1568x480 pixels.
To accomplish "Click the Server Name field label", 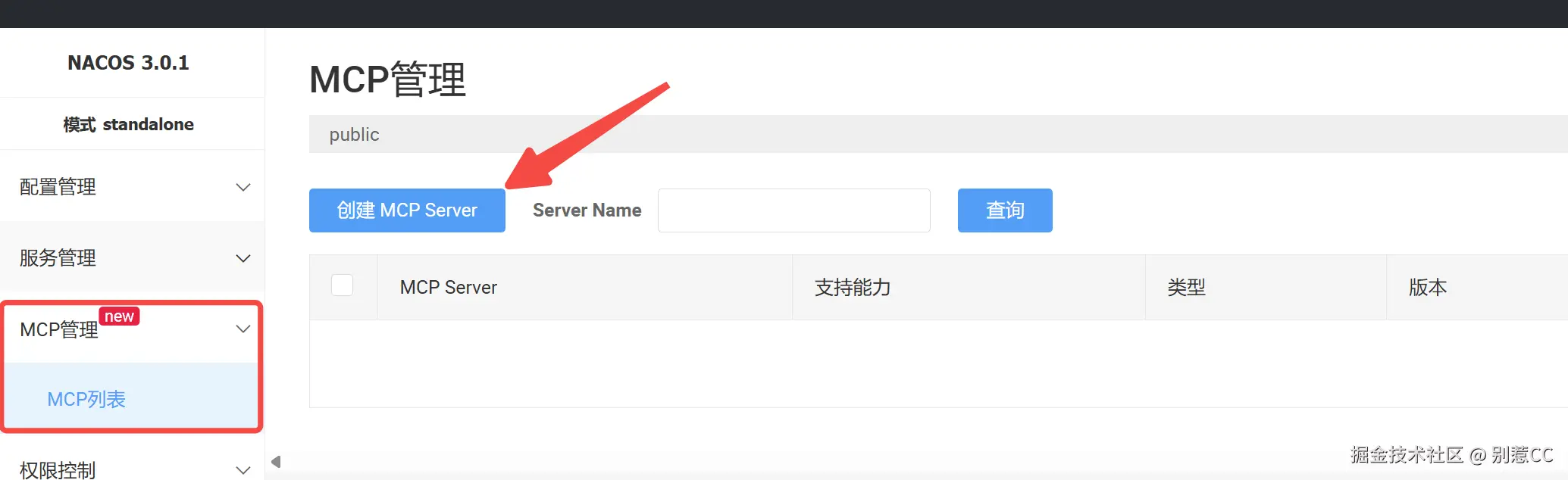I will click(587, 210).
